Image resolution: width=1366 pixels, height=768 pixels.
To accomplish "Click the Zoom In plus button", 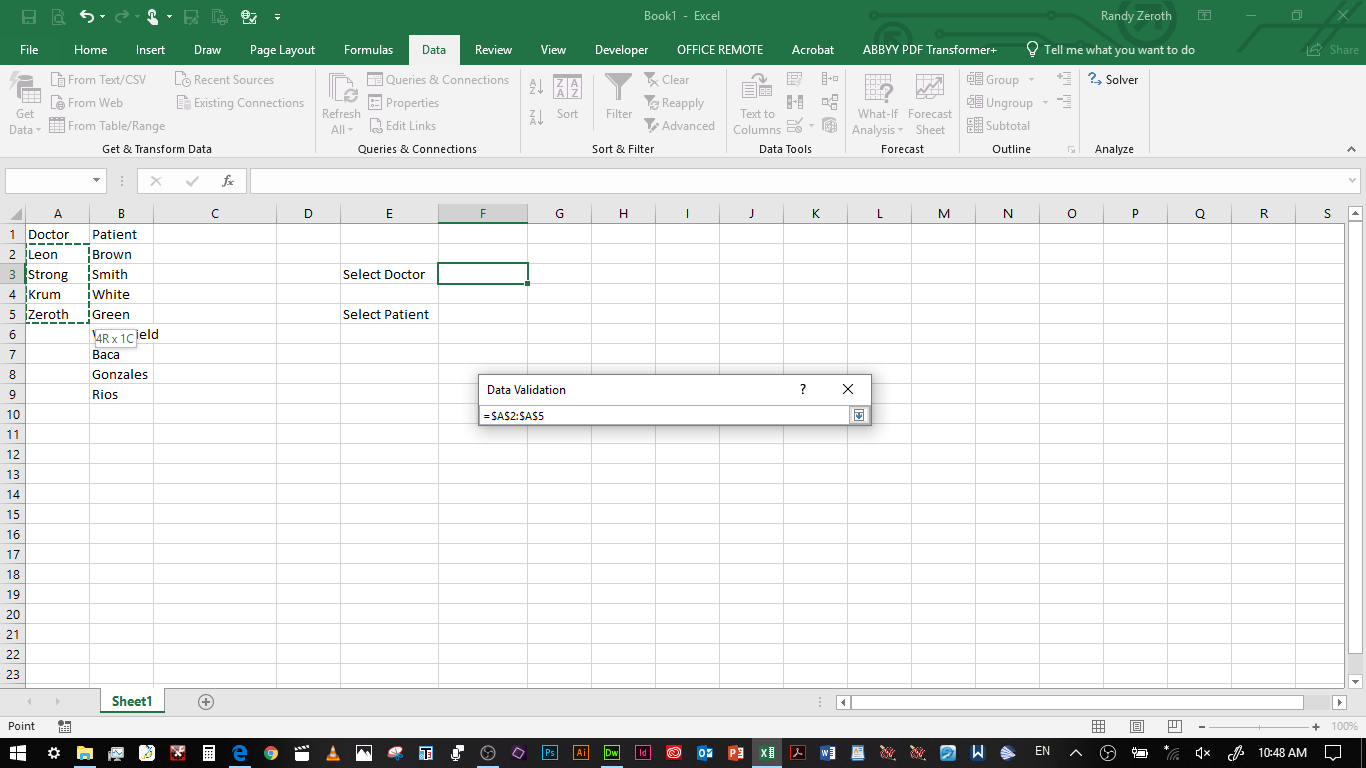I will tap(1316, 727).
